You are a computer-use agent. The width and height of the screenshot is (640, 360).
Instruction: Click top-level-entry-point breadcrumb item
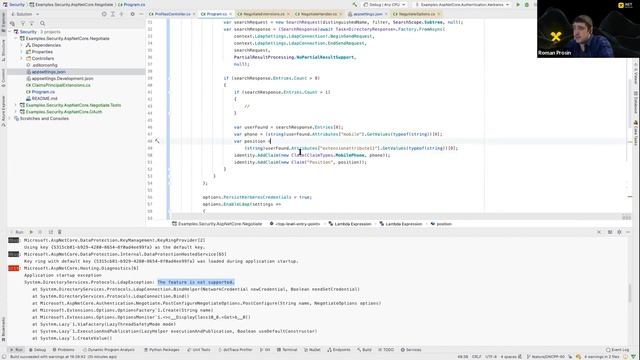295,224
